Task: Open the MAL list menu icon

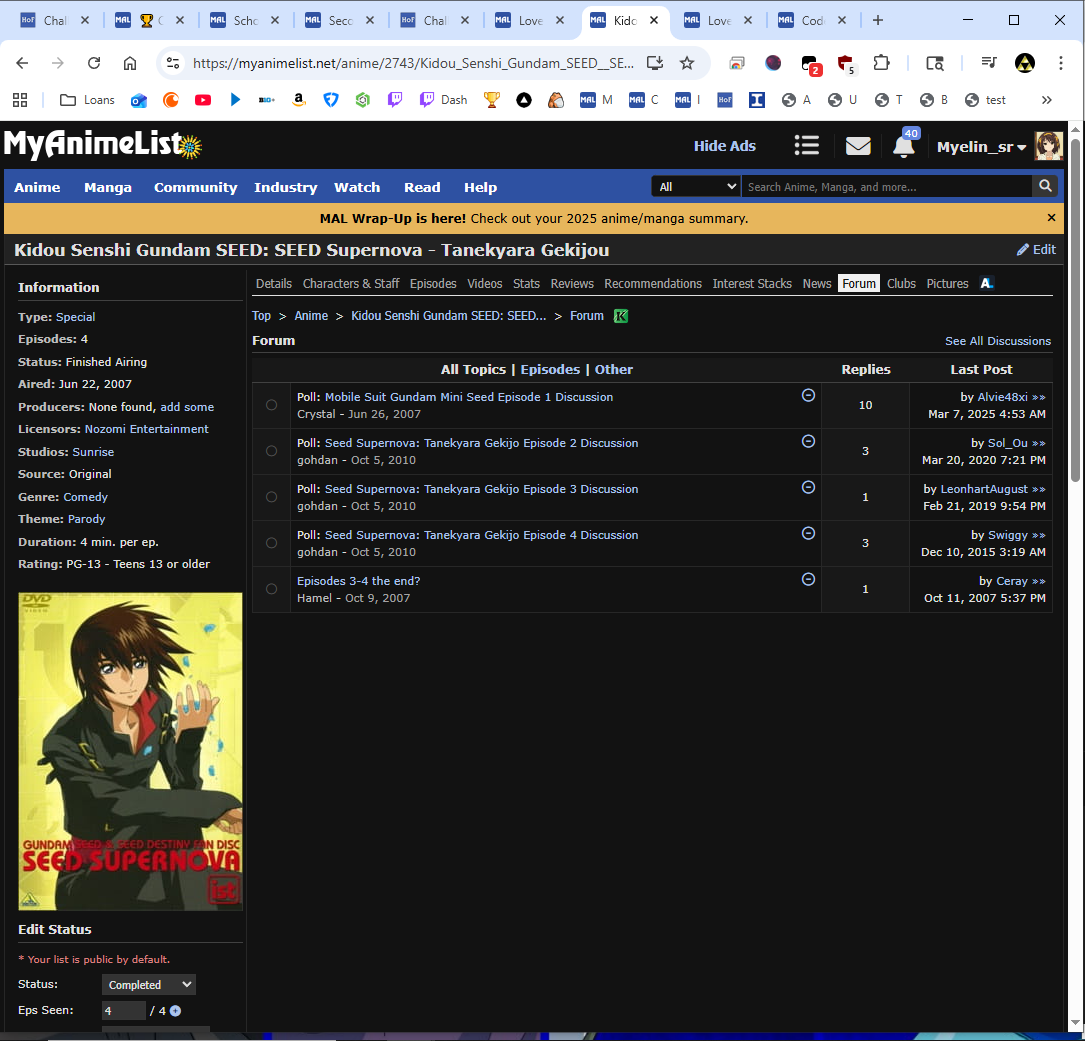Action: (806, 145)
